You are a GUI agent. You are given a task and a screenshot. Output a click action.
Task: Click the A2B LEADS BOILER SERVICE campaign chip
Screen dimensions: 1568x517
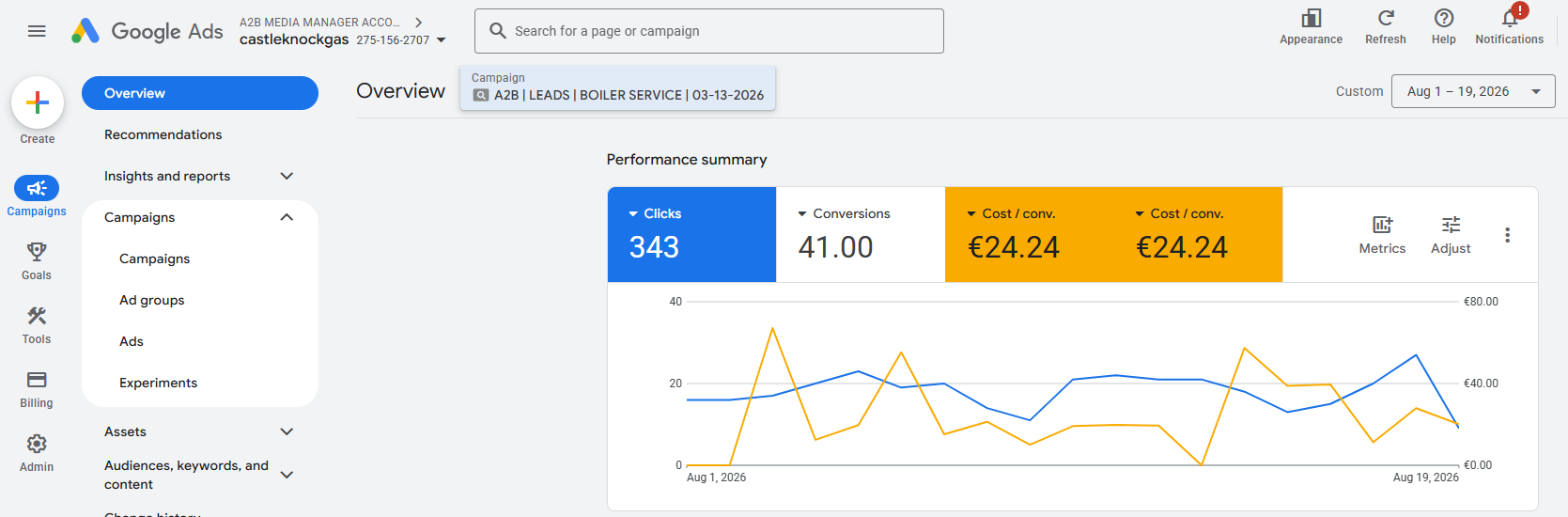[x=617, y=87]
